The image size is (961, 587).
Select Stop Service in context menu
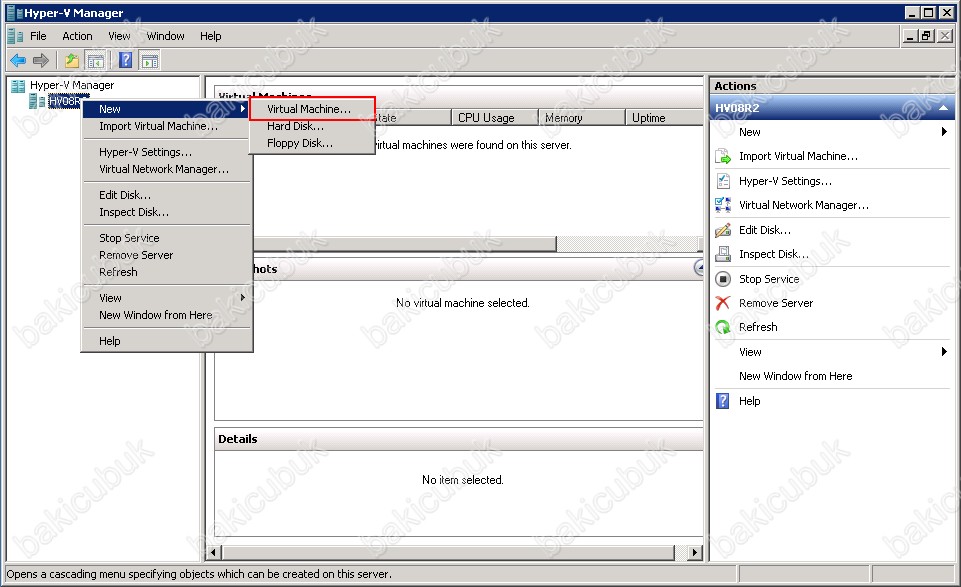point(166,238)
